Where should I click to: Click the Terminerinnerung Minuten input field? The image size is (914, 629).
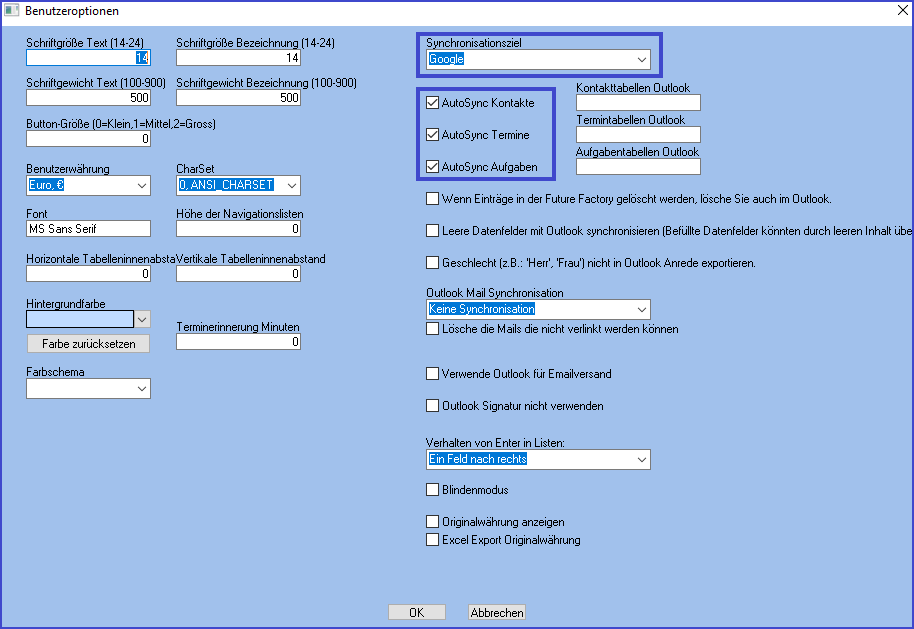[x=238, y=341]
